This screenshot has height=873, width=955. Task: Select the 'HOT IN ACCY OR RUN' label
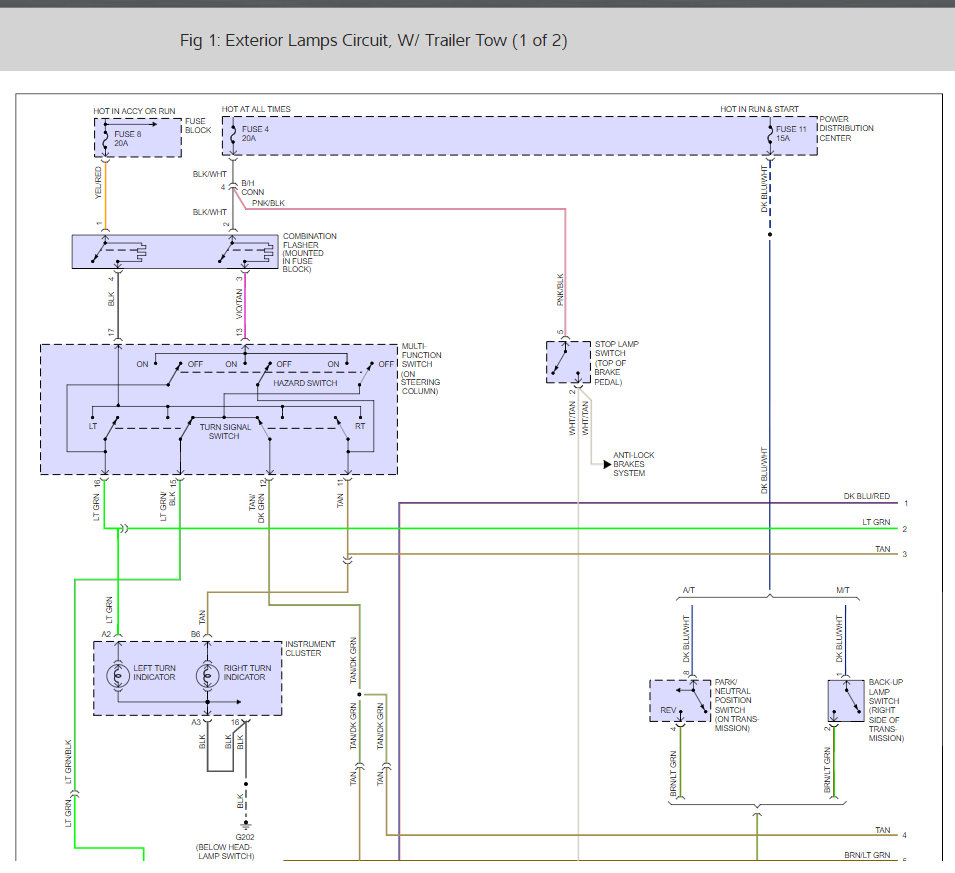[134, 111]
